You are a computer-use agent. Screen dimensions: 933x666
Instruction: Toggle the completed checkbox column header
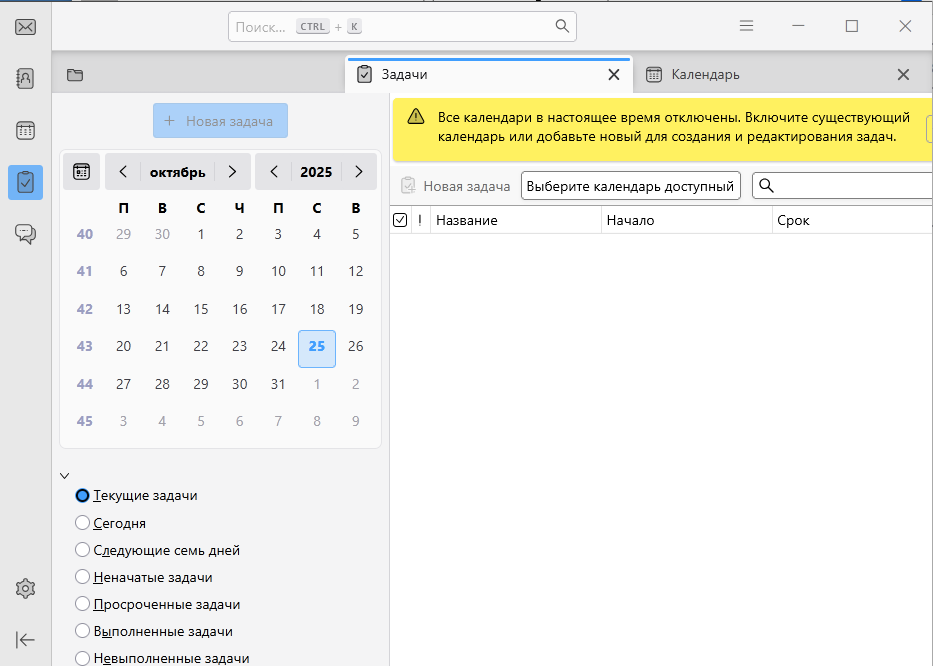click(x=401, y=220)
